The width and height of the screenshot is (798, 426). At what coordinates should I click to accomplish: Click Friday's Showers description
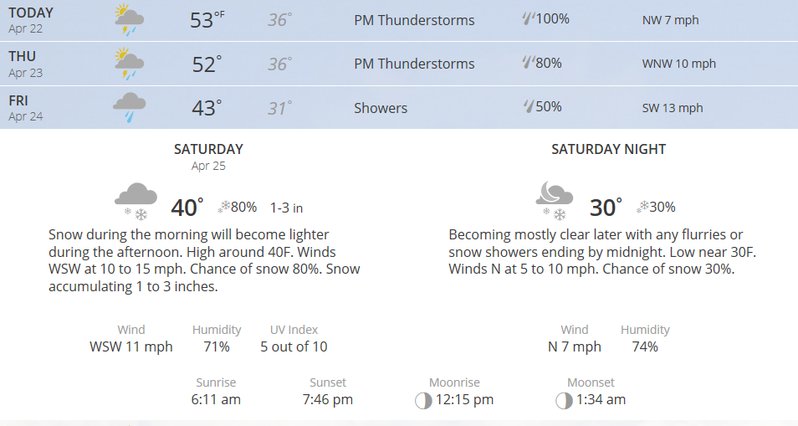[381, 108]
